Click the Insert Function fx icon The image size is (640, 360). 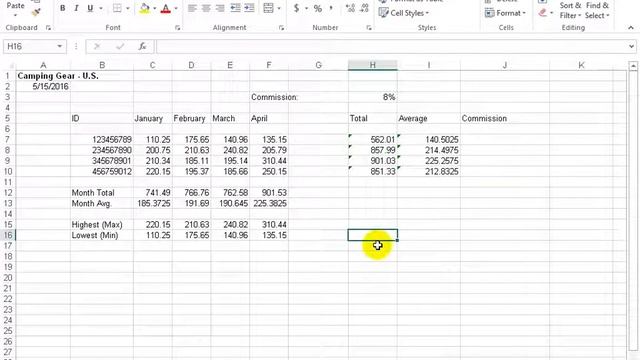click(x=142, y=46)
